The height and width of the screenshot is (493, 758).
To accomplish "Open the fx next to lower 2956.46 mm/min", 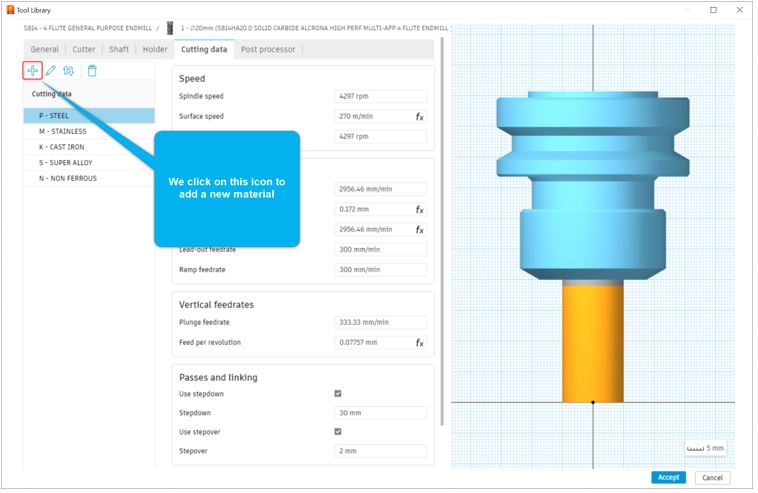I will tap(420, 230).
